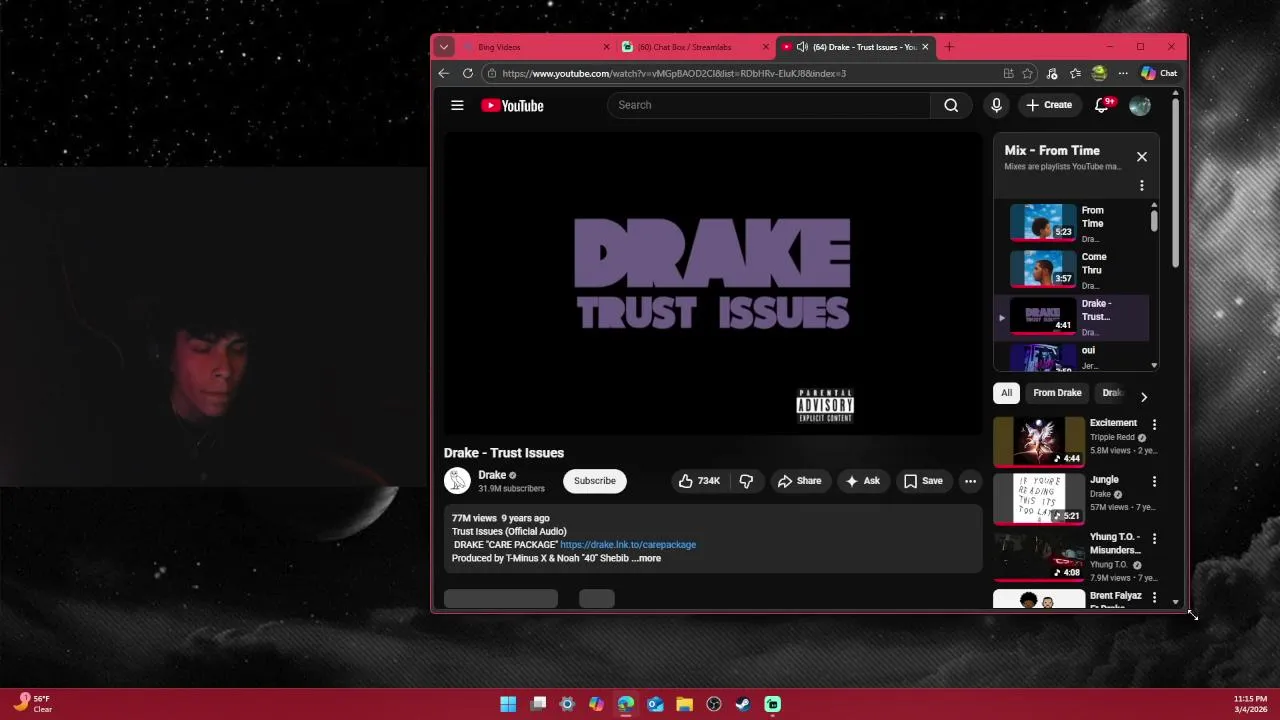The width and height of the screenshot is (1280, 720).
Task: Save the video to a playlist
Action: click(923, 481)
